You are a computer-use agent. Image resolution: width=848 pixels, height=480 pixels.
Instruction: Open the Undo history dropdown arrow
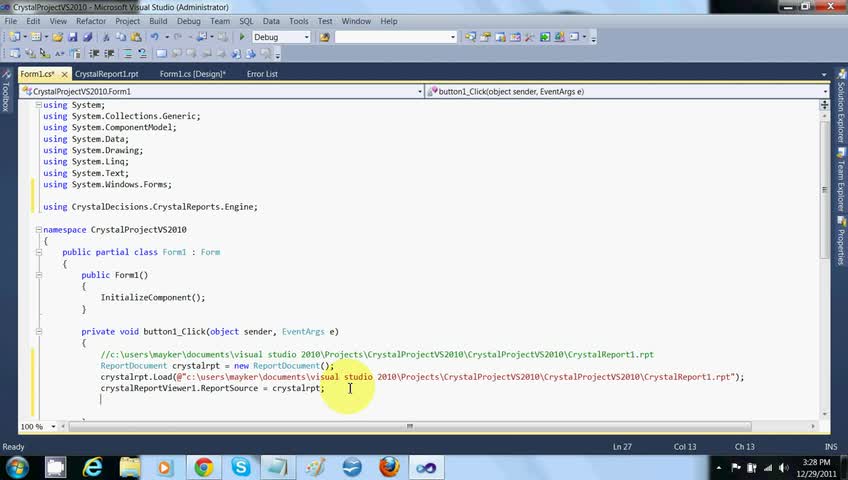[167, 37]
